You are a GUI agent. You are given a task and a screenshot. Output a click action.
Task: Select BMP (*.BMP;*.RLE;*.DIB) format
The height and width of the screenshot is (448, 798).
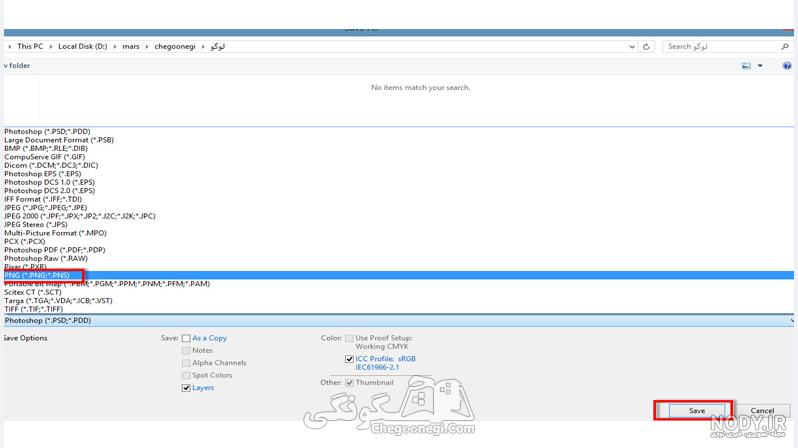[x=46, y=148]
